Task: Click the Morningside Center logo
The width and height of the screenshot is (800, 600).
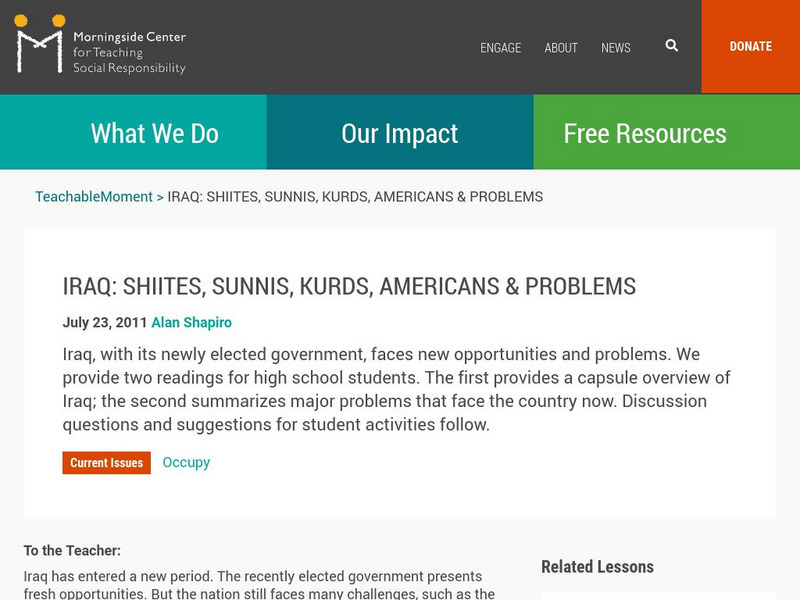Action: (x=100, y=44)
